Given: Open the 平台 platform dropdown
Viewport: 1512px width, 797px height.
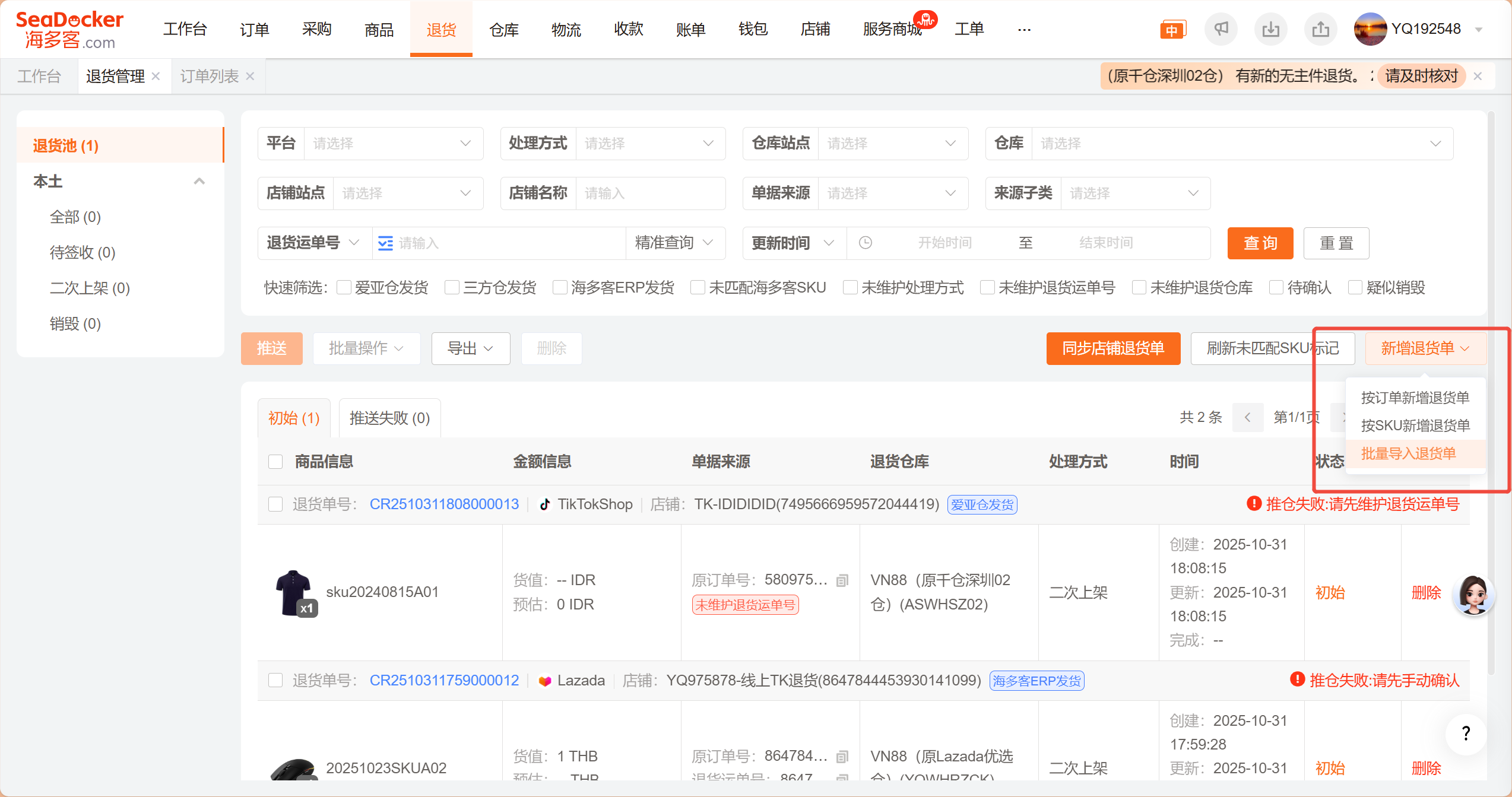Looking at the screenshot, I should (392, 144).
